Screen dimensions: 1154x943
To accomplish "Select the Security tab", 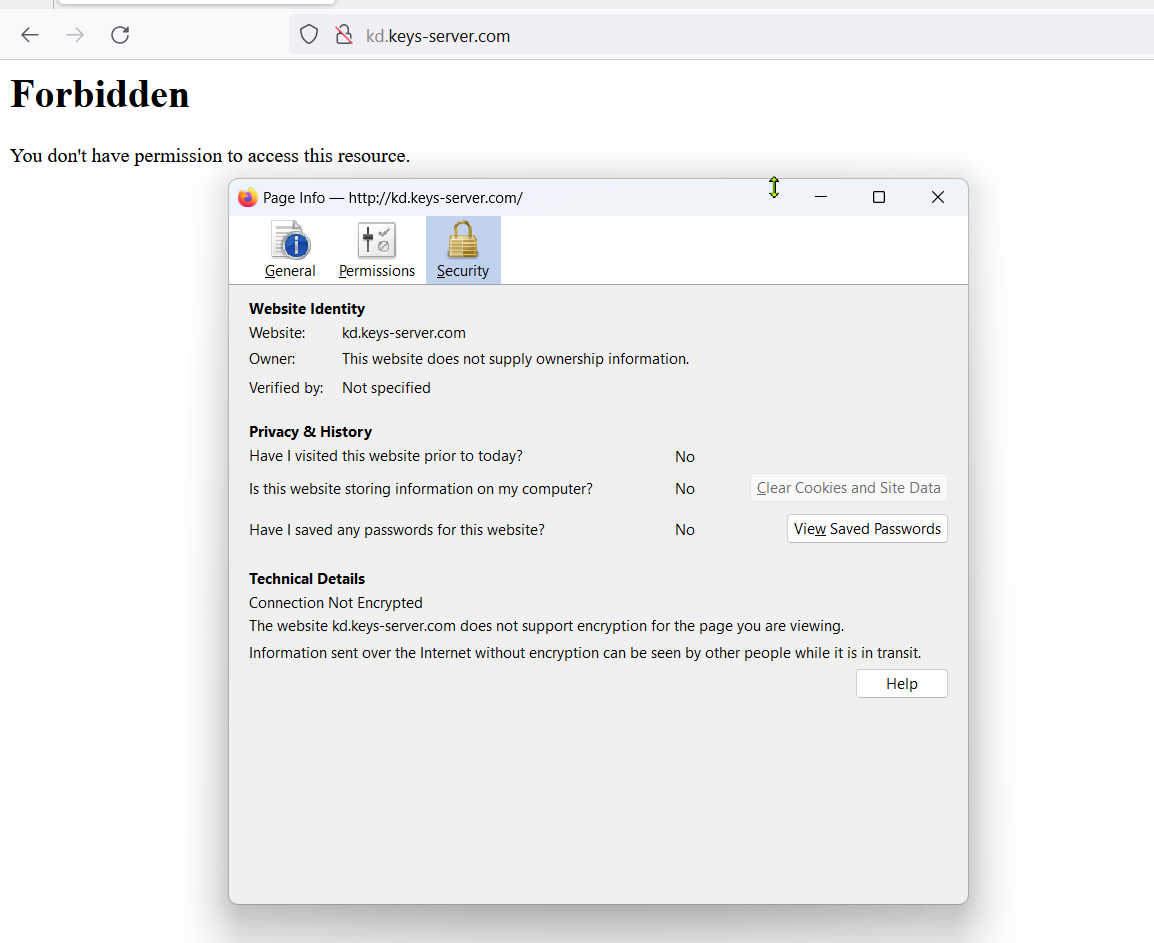I will (463, 250).
